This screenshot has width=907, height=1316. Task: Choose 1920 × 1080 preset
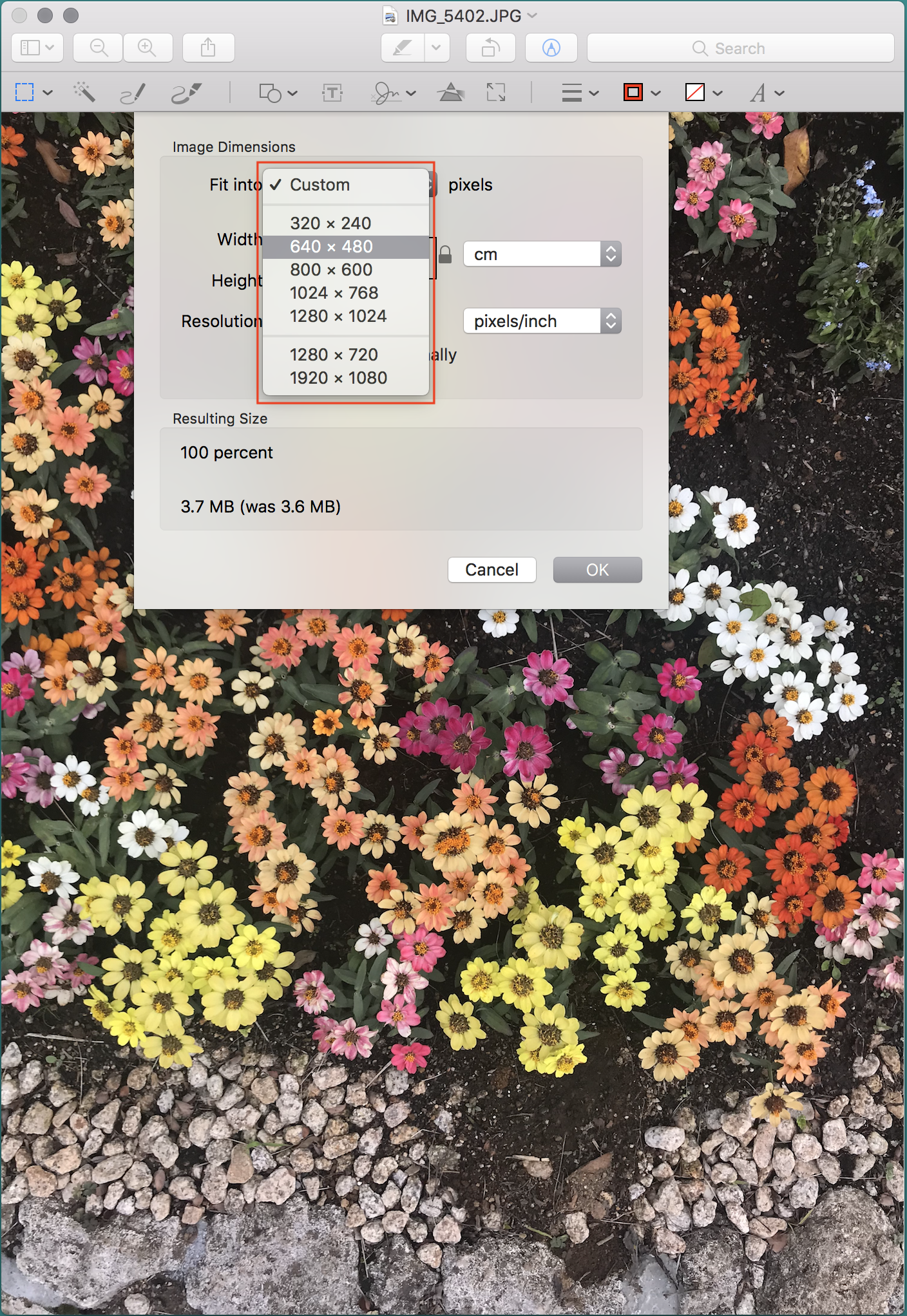(x=346, y=378)
